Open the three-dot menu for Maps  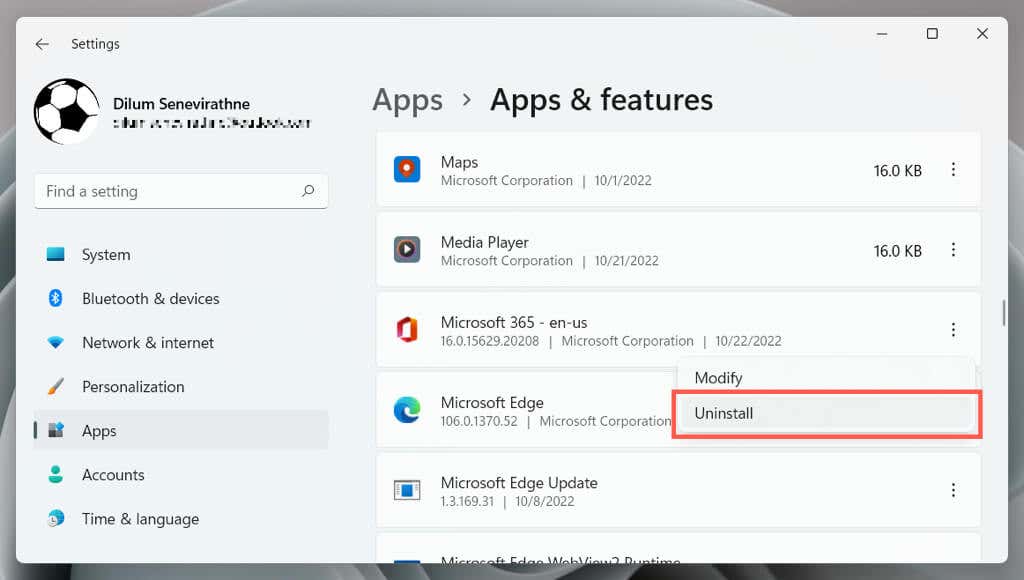(x=953, y=170)
